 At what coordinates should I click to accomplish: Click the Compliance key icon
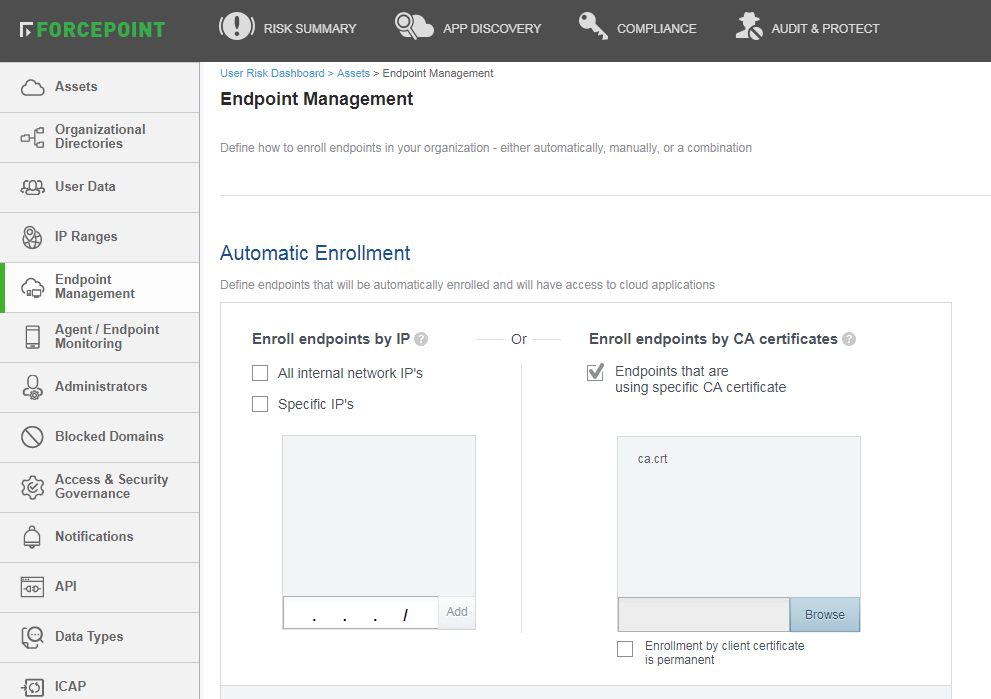[x=594, y=27]
